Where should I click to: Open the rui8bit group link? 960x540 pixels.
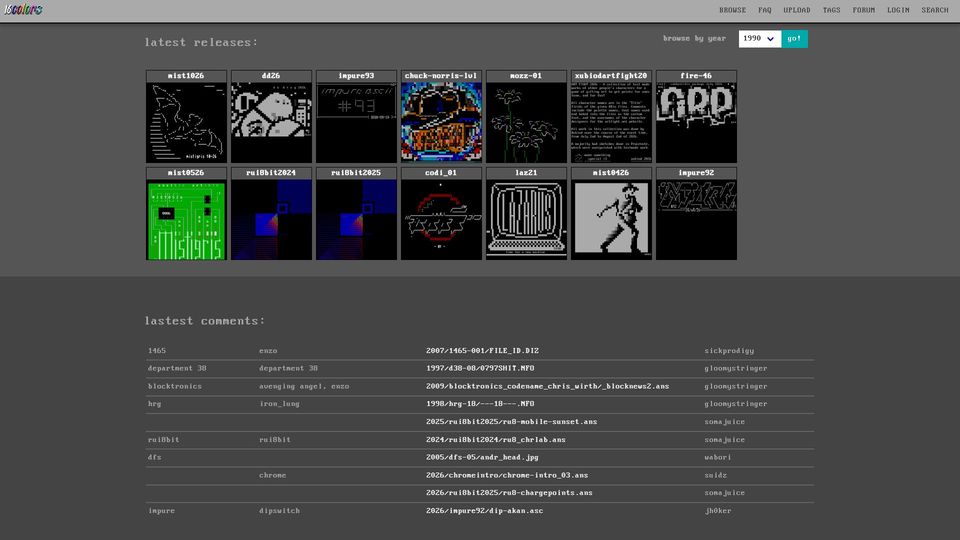pos(163,440)
